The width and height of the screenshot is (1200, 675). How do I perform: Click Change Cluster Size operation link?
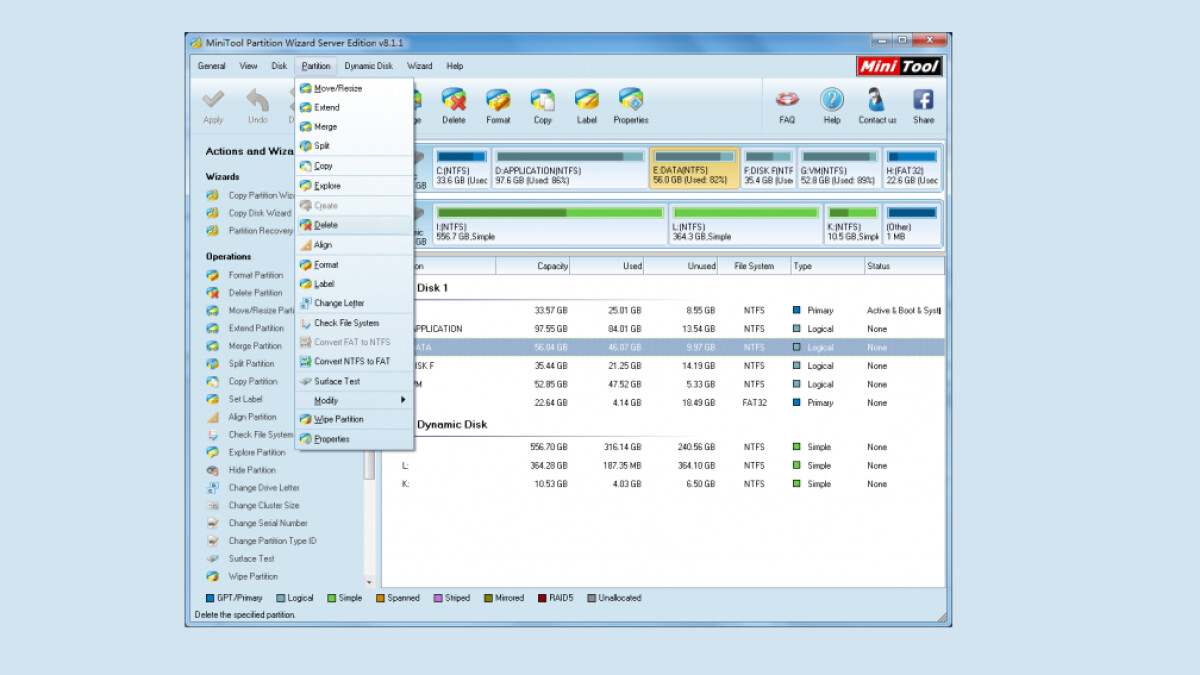264,506
